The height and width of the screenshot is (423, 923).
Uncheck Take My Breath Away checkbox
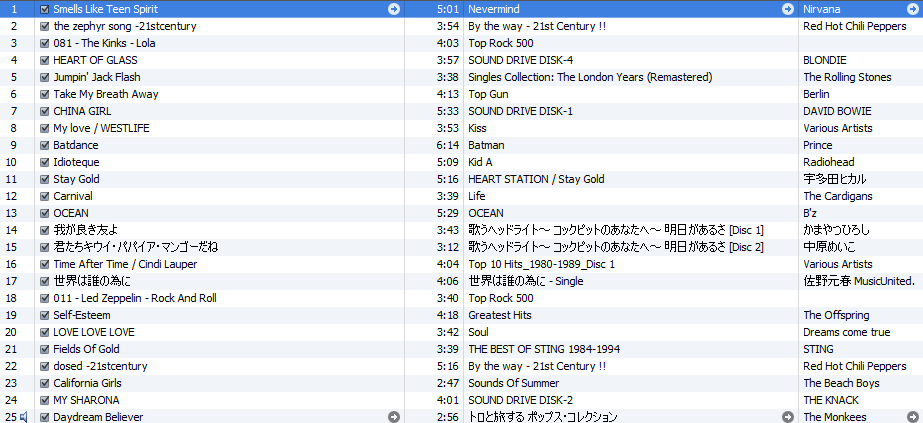45,95
